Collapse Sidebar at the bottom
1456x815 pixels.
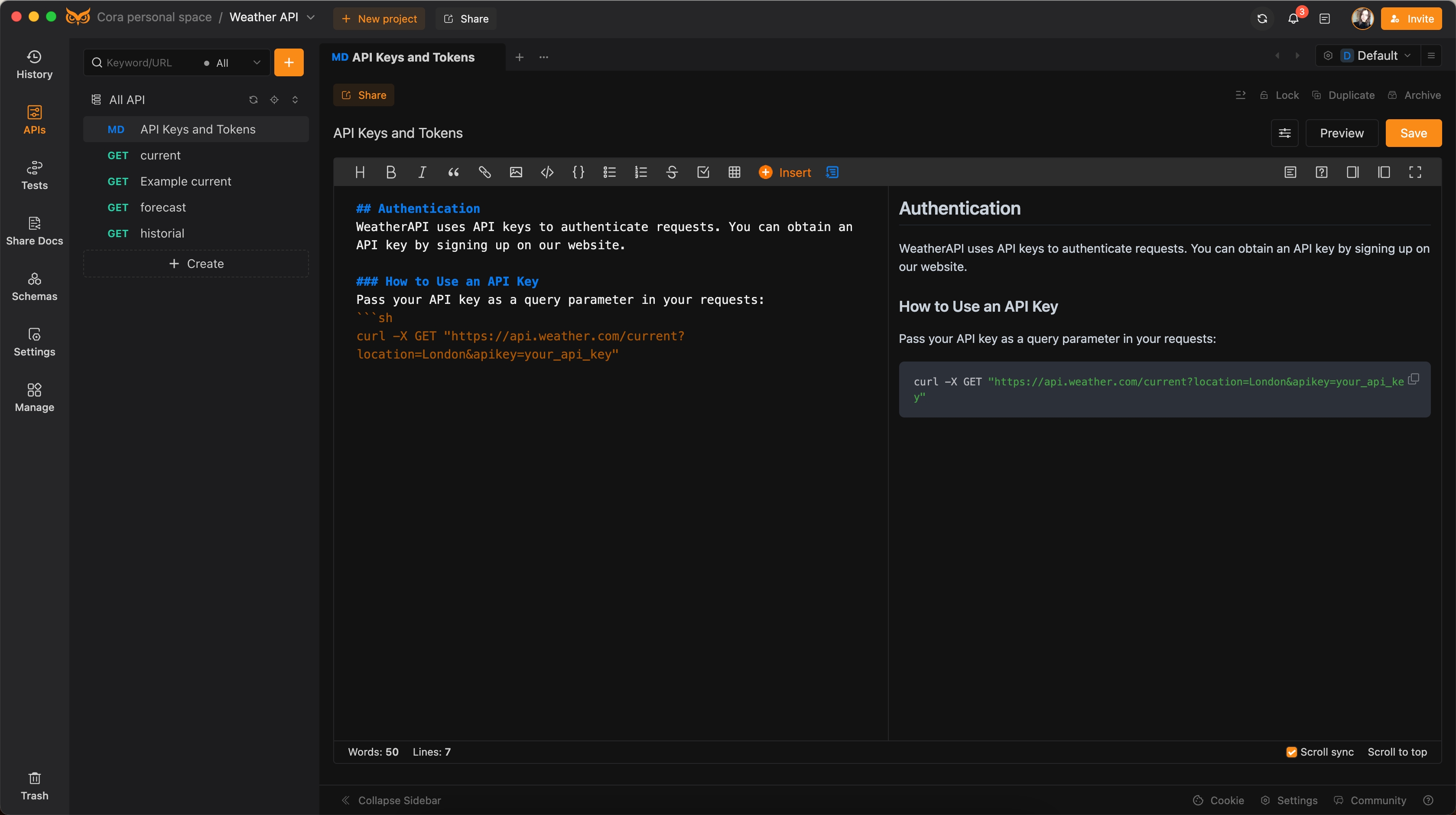pos(391,800)
